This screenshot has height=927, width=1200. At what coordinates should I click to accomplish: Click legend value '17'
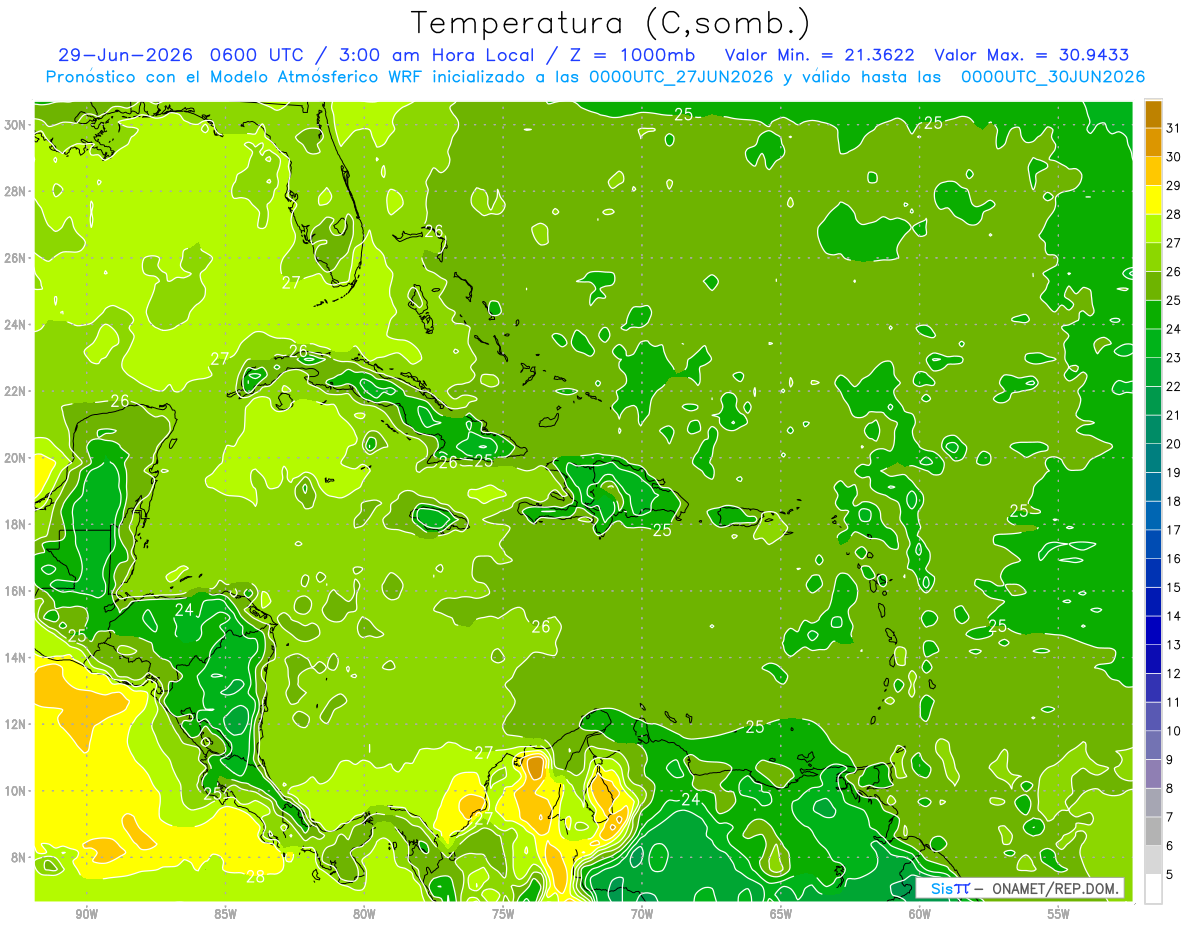[x=1174, y=530]
